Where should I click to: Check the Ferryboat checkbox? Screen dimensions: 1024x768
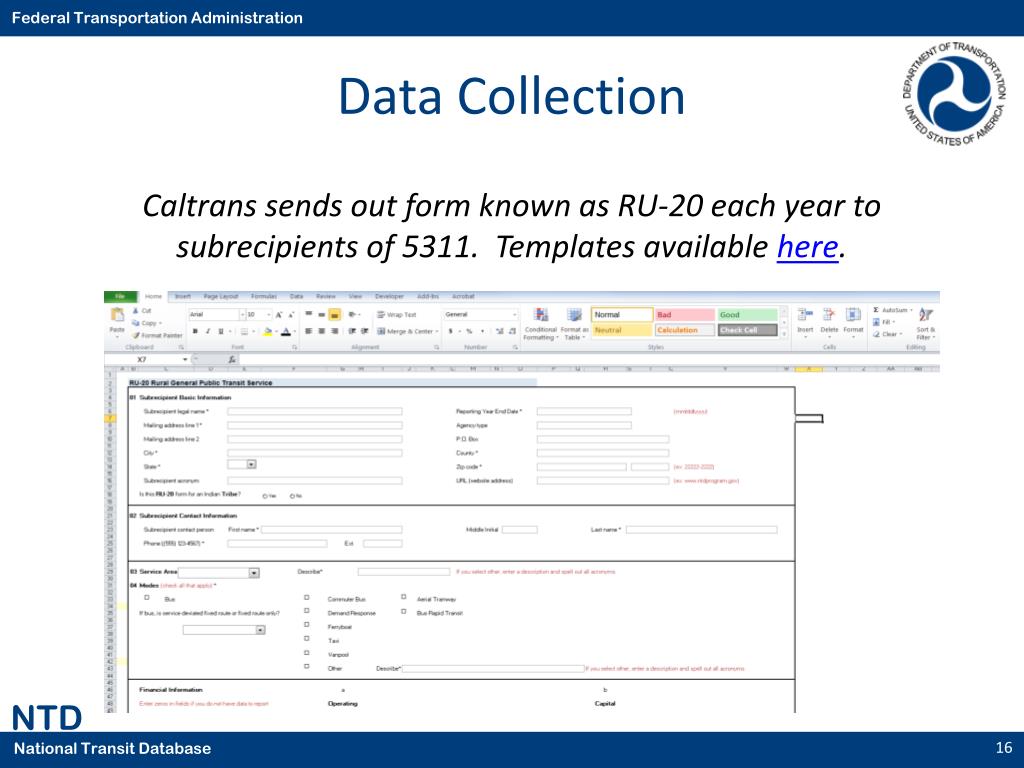306,625
